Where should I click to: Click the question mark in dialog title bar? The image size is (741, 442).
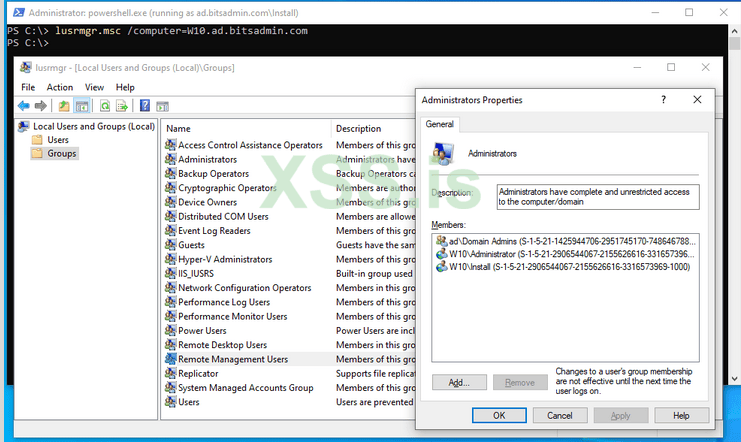[663, 100]
